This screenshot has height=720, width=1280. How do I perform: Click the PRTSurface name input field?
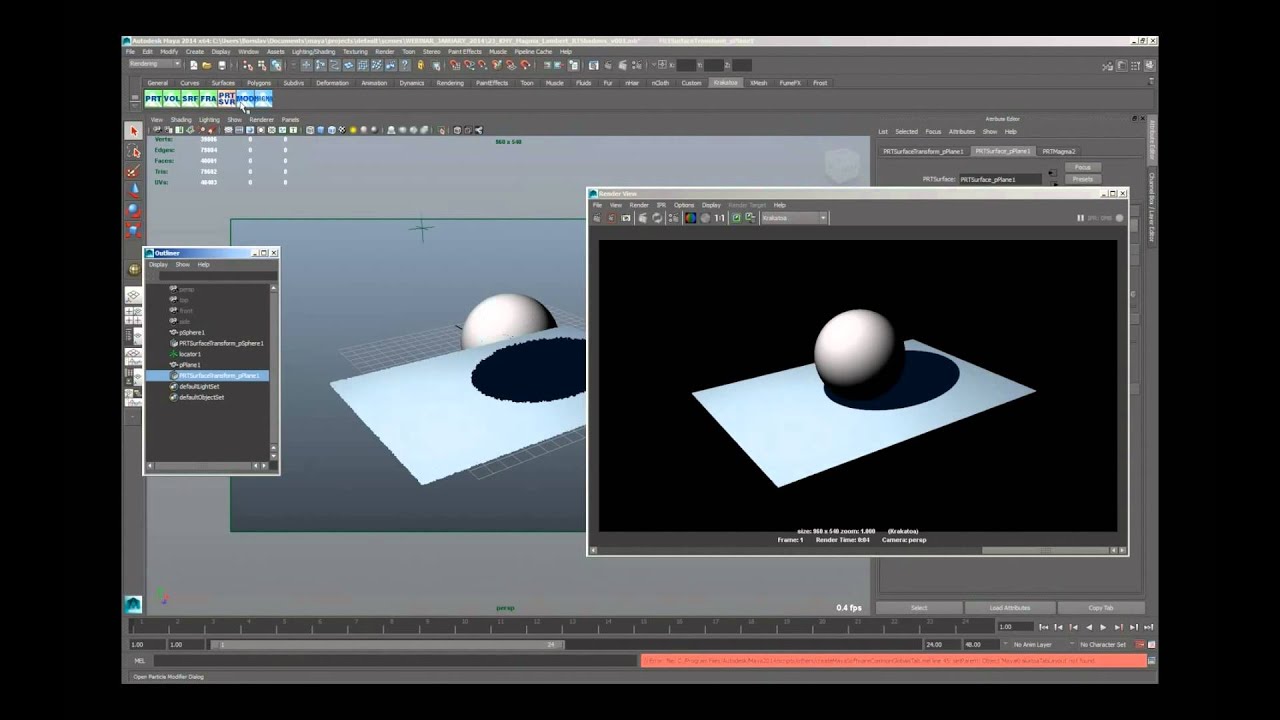pyautogui.click(x=1001, y=179)
